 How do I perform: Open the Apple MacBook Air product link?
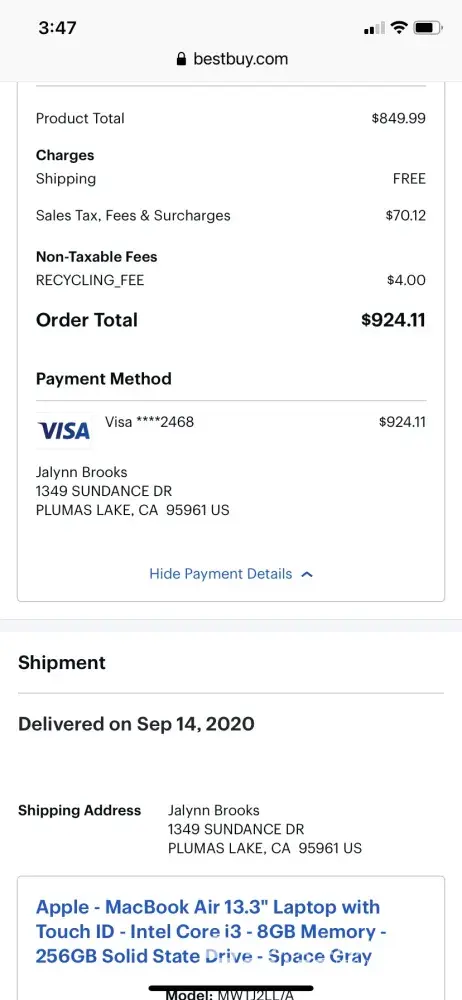click(207, 932)
